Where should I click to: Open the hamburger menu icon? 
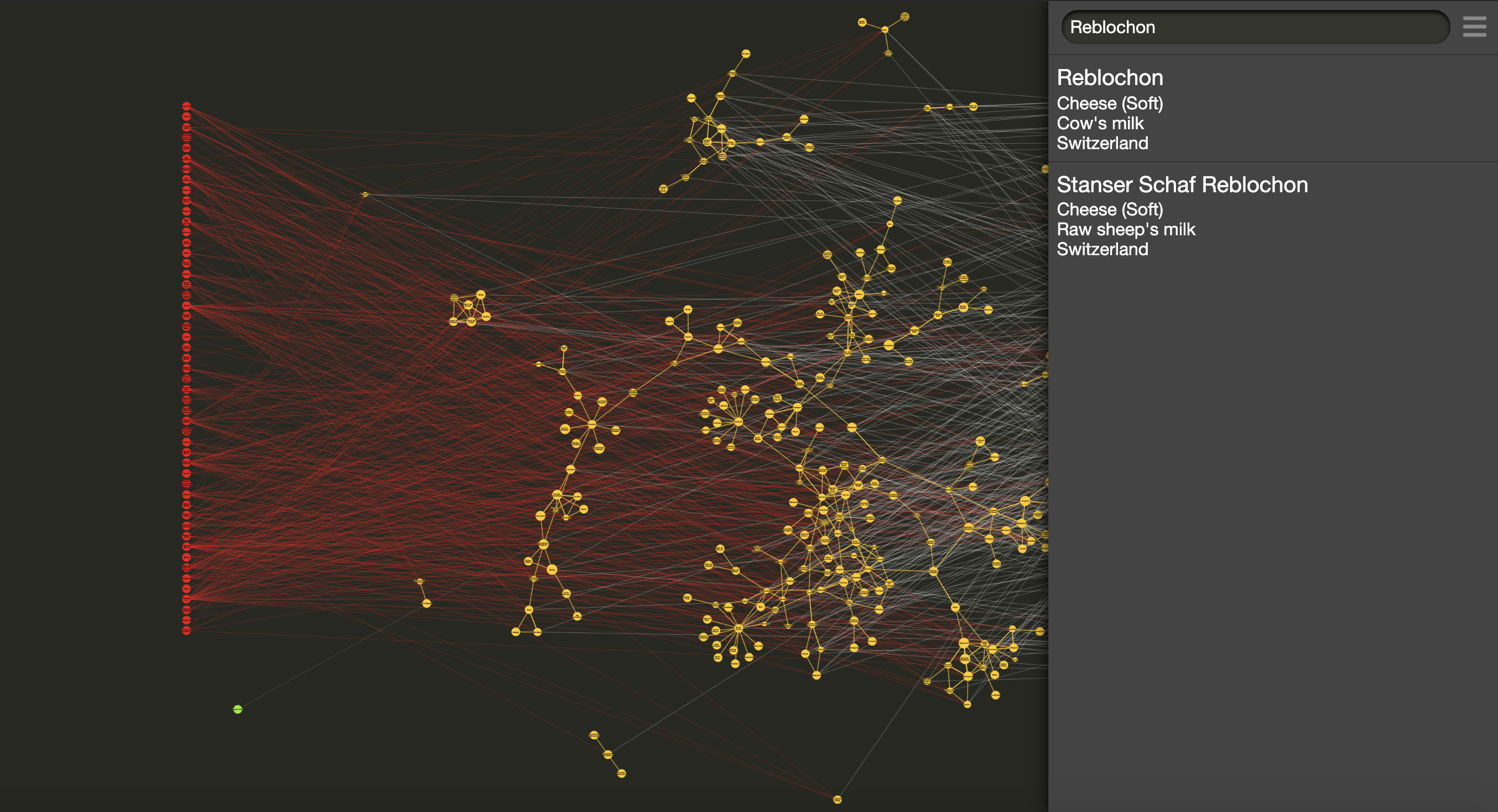click(1474, 27)
